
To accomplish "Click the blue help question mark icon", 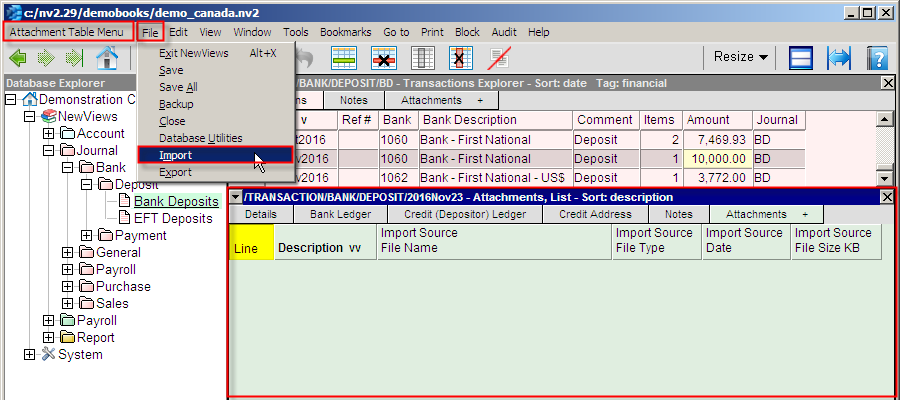I will click(877, 57).
